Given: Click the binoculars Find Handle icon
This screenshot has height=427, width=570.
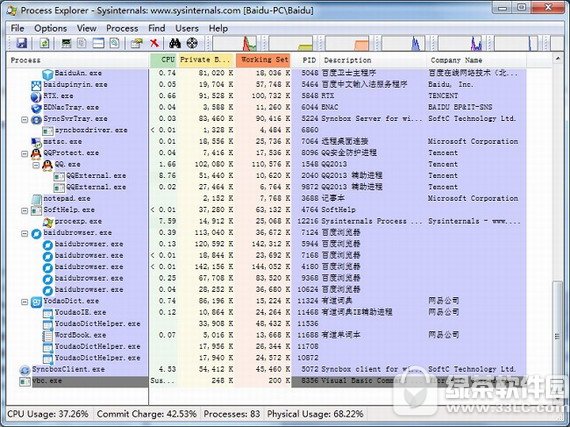Looking at the screenshot, I should coord(175,43).
